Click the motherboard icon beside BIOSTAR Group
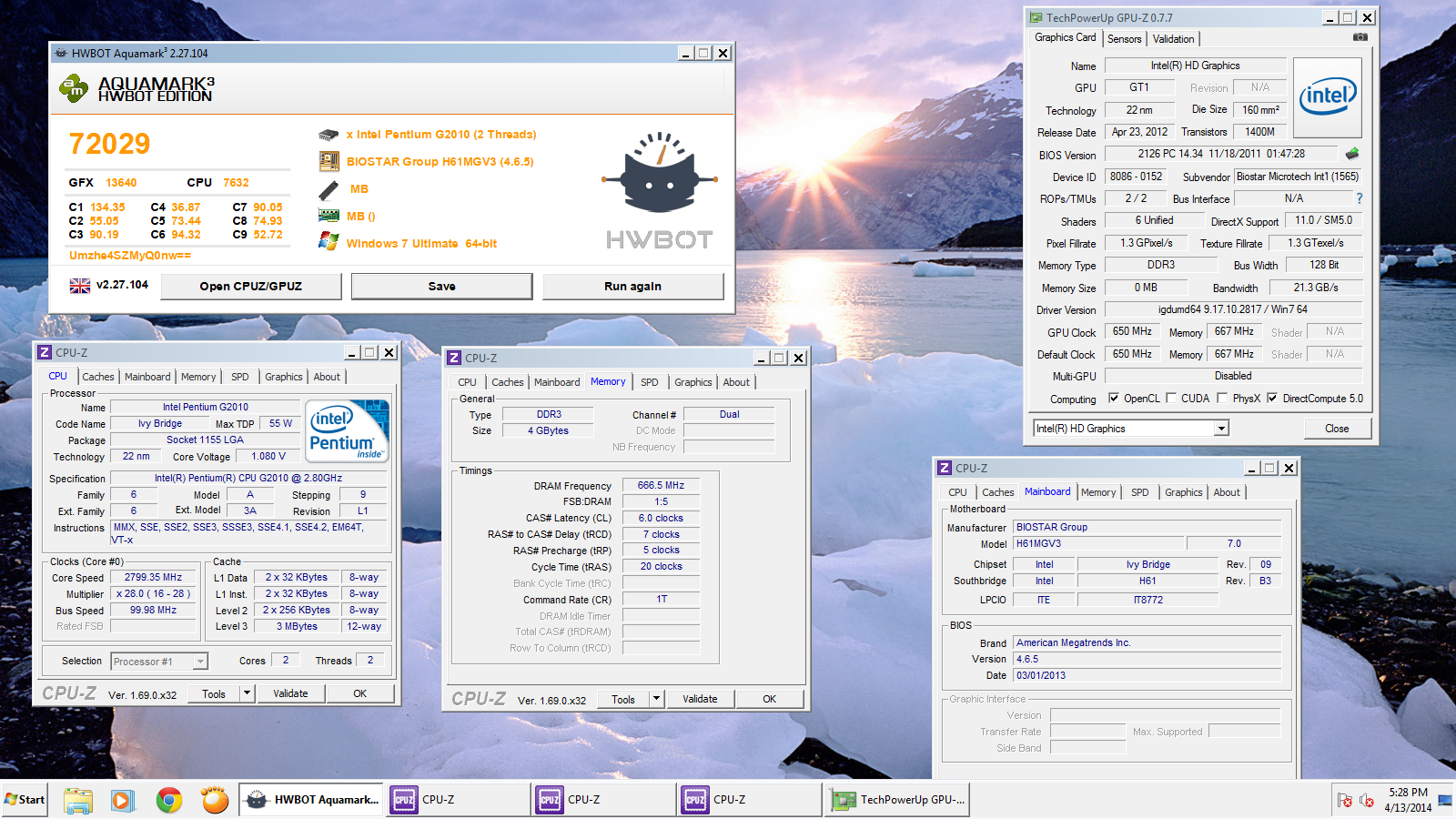Image resolution: width=1456 pixels, height=819 pixels. tap(329, 162)
